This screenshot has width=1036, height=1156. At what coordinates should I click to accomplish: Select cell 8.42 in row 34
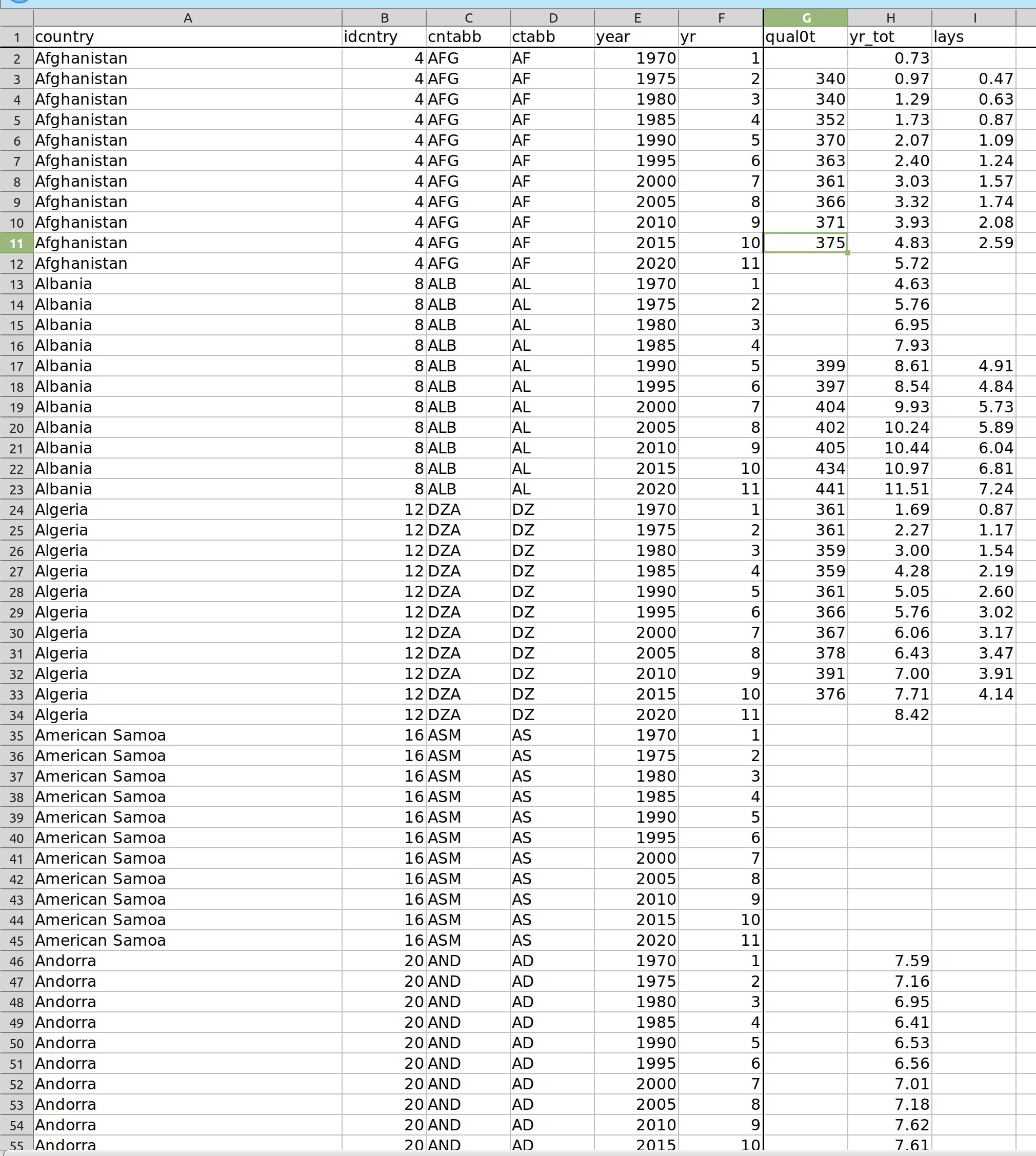pyautogui.click(x=890, y=715)
